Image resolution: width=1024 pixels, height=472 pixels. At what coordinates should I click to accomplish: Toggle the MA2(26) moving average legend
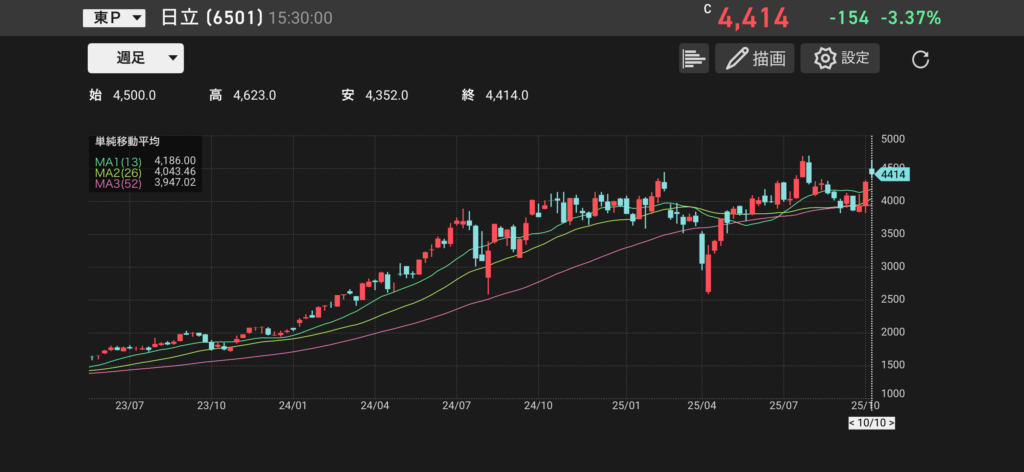pyautogui.click(x=118, y=172)
